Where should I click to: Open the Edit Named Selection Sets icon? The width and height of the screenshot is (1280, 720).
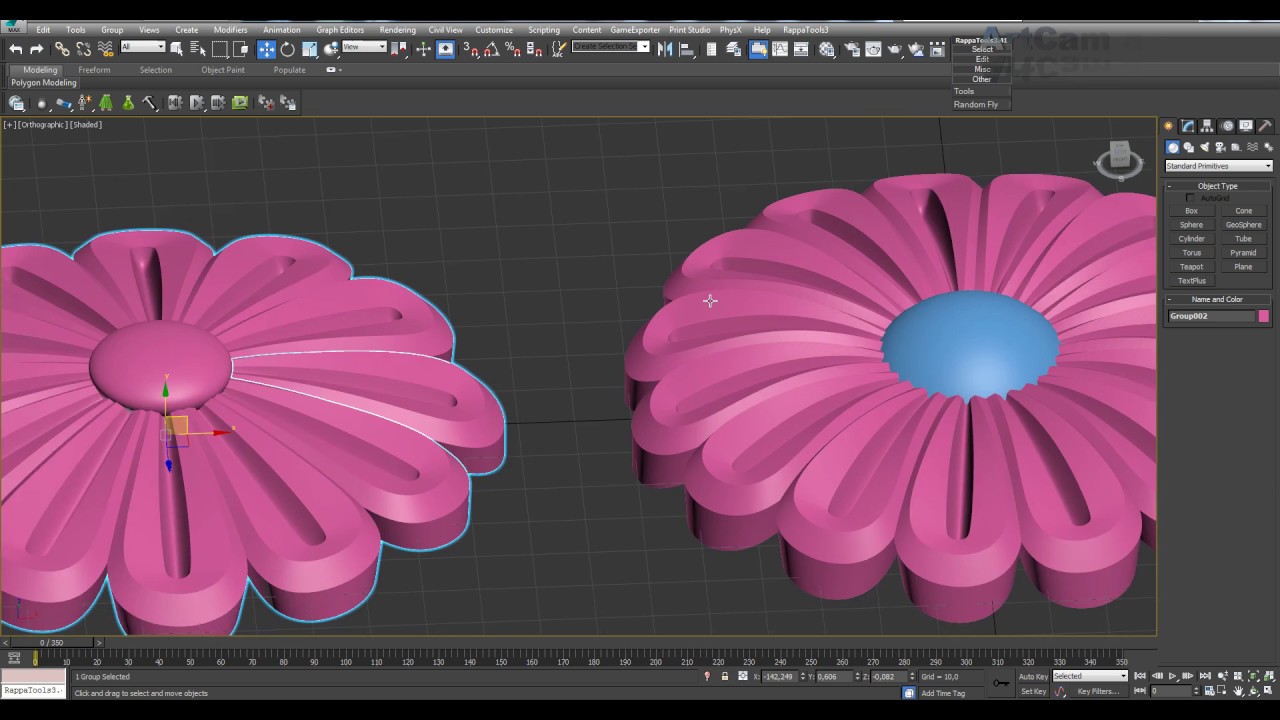click(559, 49)
